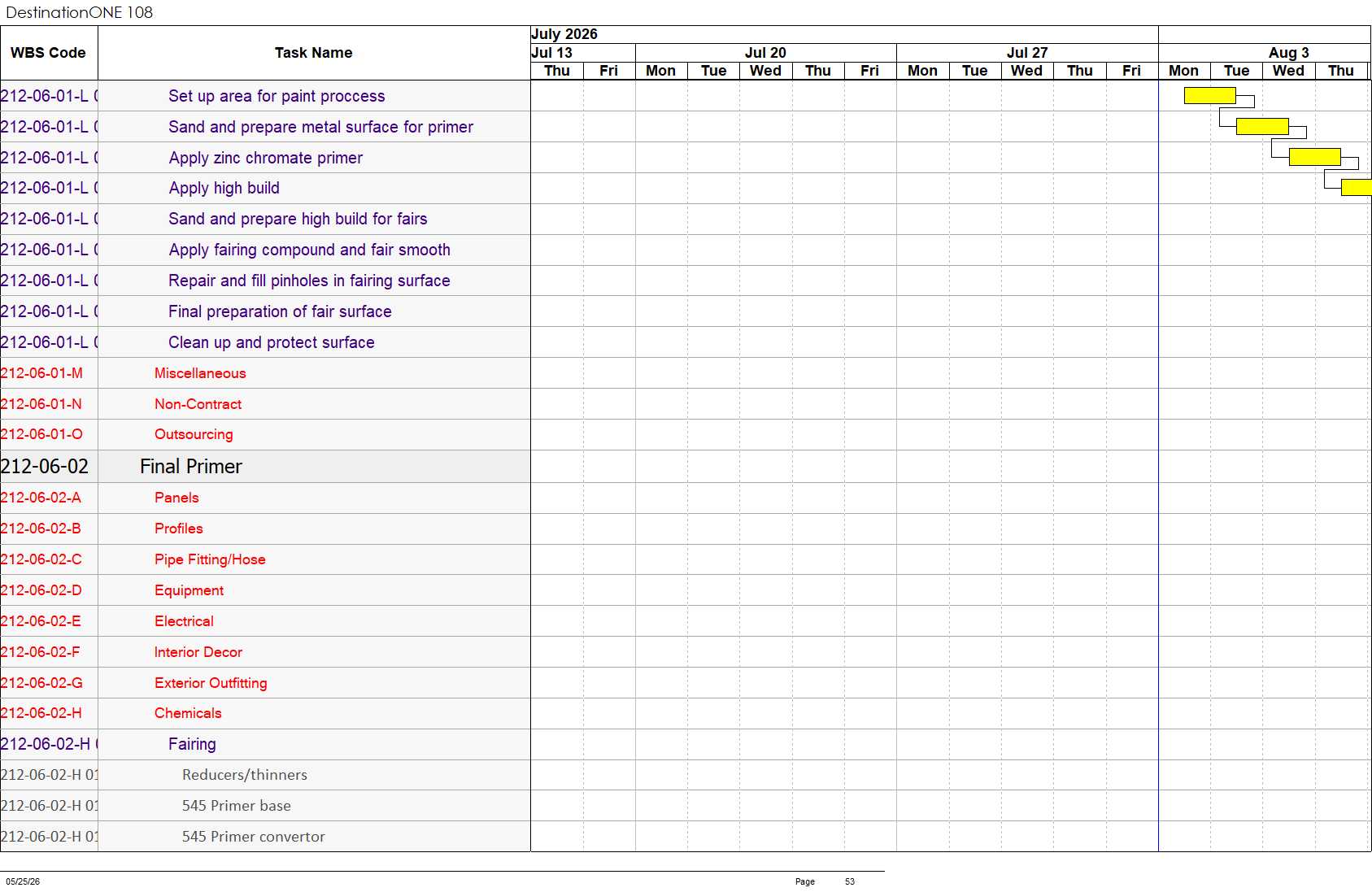The image size is (1372, 892).
Task: Click the Chemicals task name
Action: coord(188,713)
